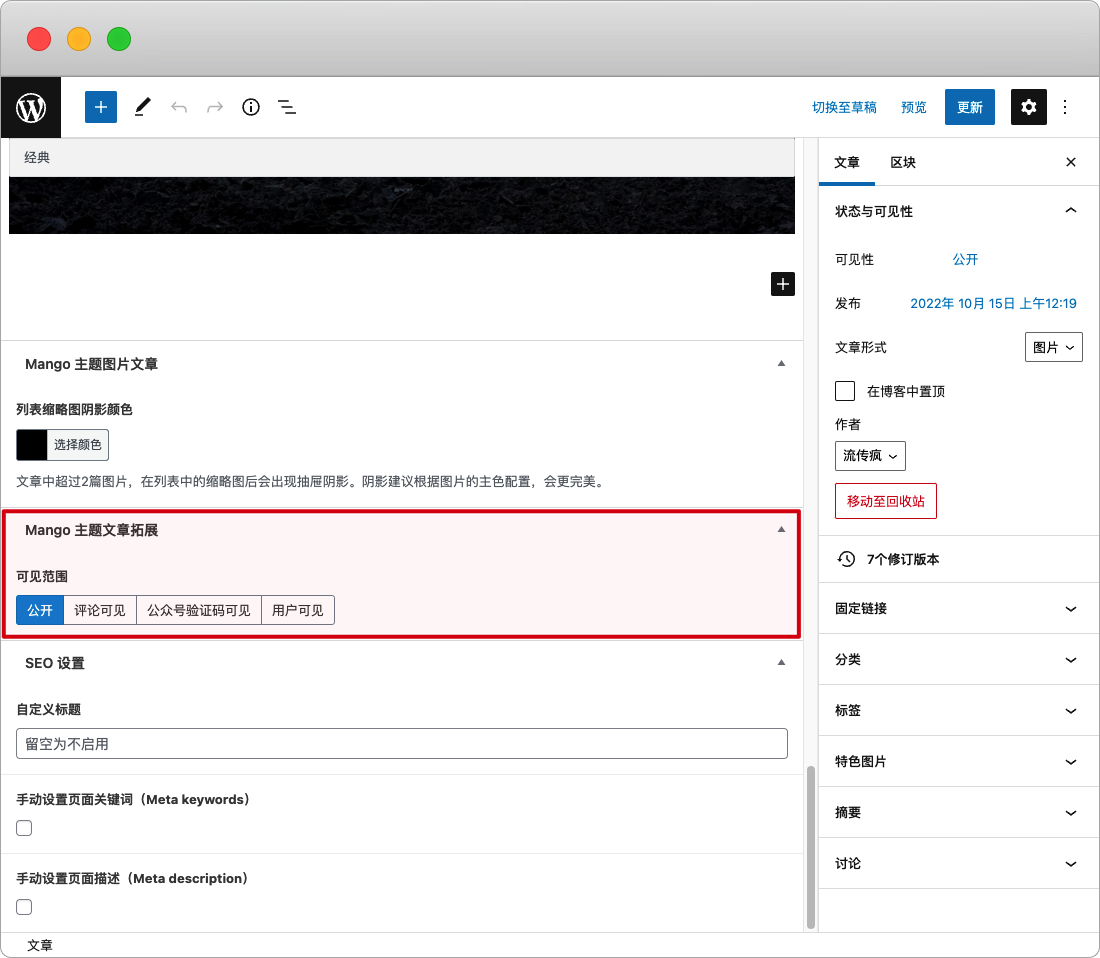This screenshot has height=958, width=1100.
Task: Collapse Mango 主题文章拓展 metabox
Action: point(781,529)
